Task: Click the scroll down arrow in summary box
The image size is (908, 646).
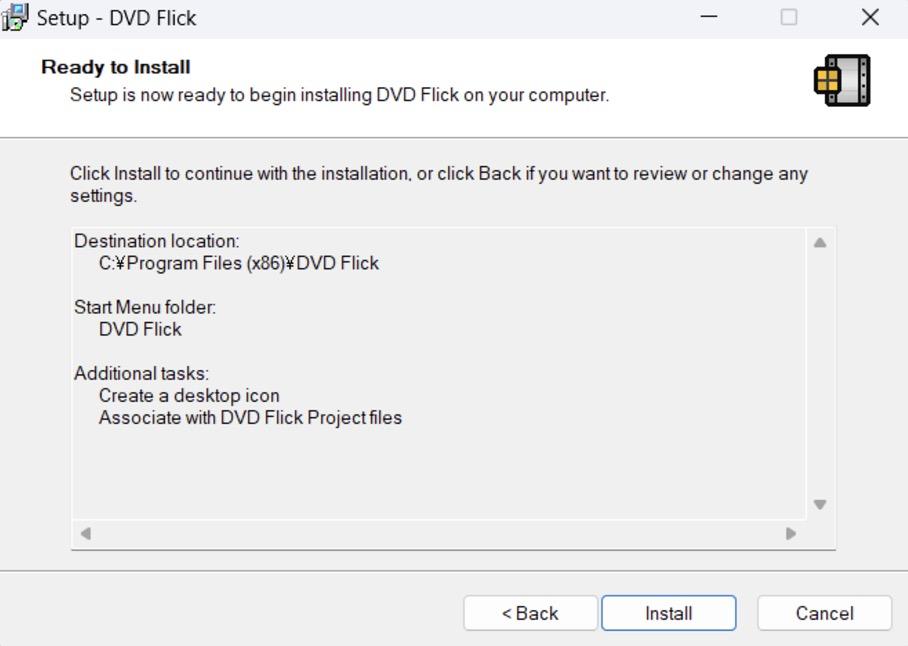Action: click(x=820, y=504)
